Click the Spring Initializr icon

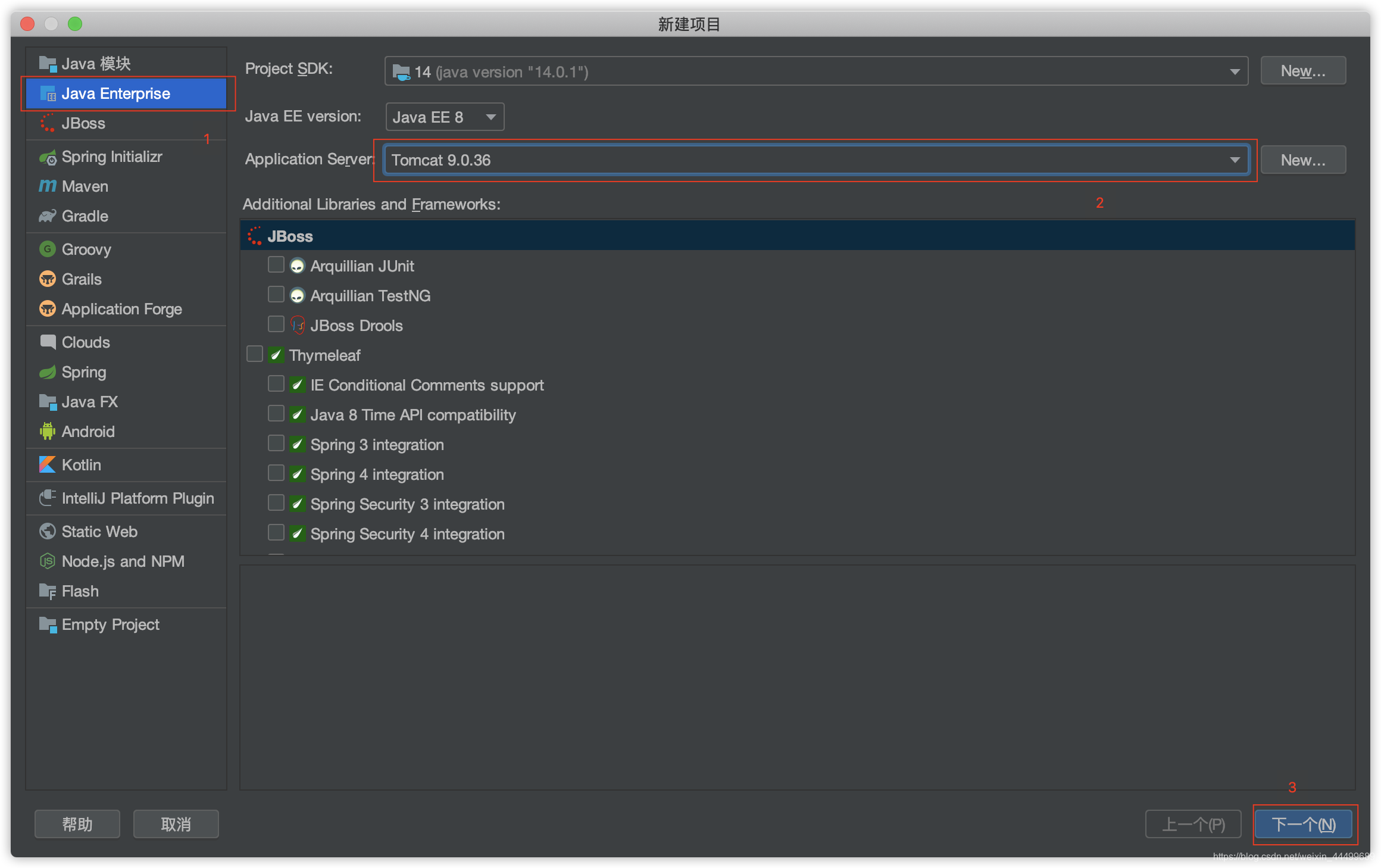pyautogui.click(x=48, y=157)
